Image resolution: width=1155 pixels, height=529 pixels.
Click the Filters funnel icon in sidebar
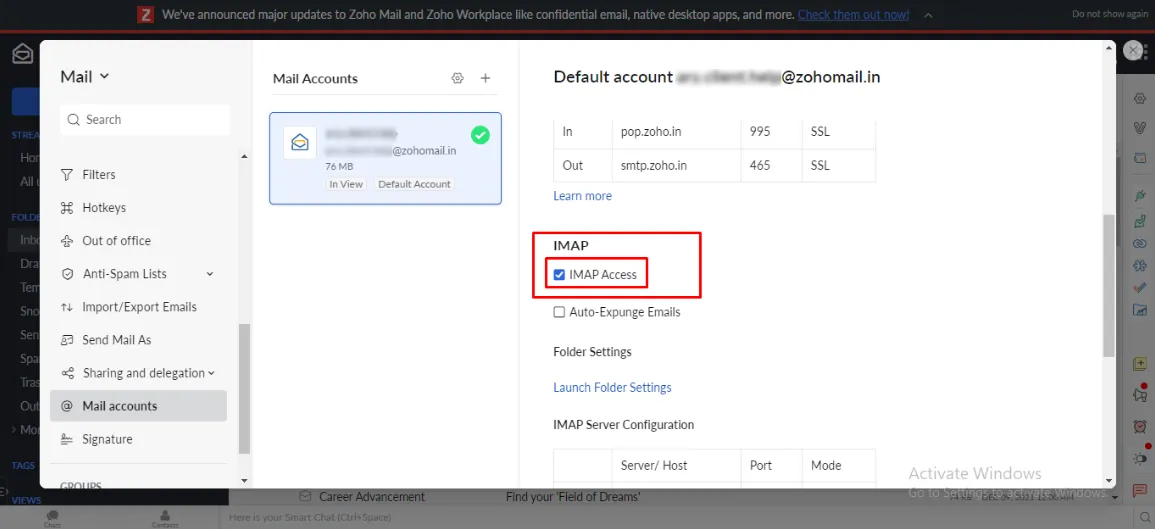coord(68,175)
